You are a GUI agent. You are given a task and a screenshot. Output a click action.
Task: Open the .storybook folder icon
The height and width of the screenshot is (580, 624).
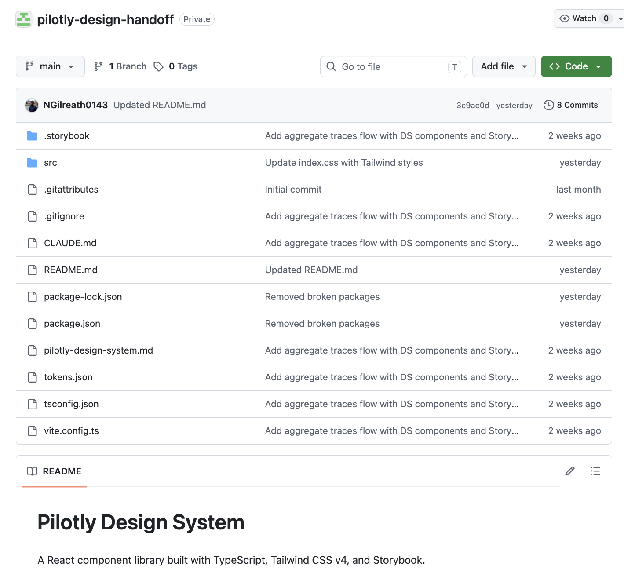32,136
